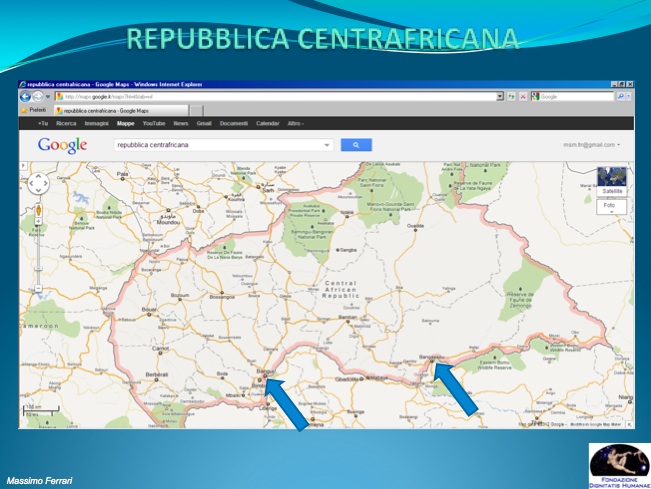Click the browser refresh icon
The height and width of the screenshot is (489, 651).
(x=511, y=96)
